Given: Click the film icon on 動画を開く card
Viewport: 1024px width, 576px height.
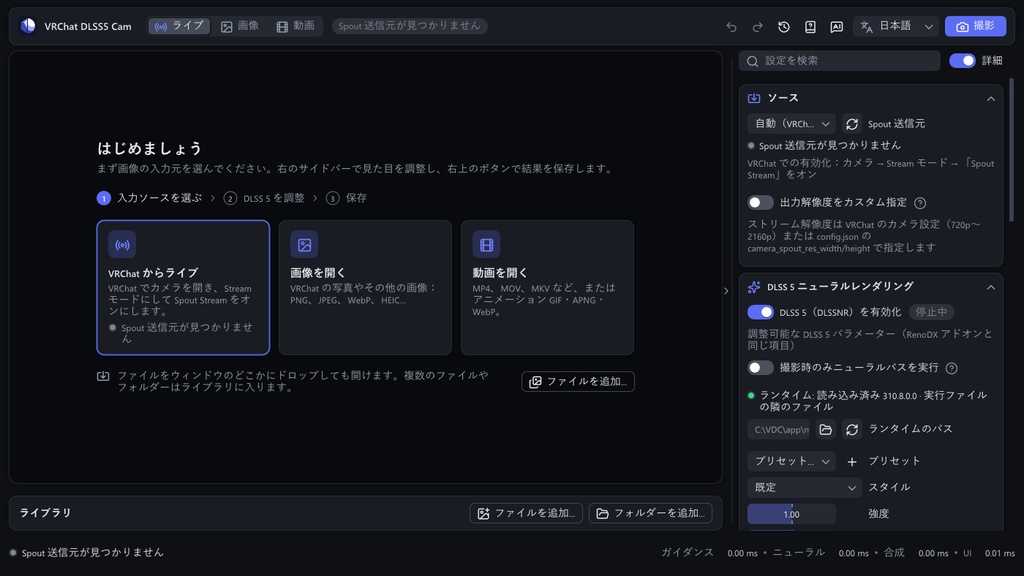Looking at the screenshot, I should 487,245.
